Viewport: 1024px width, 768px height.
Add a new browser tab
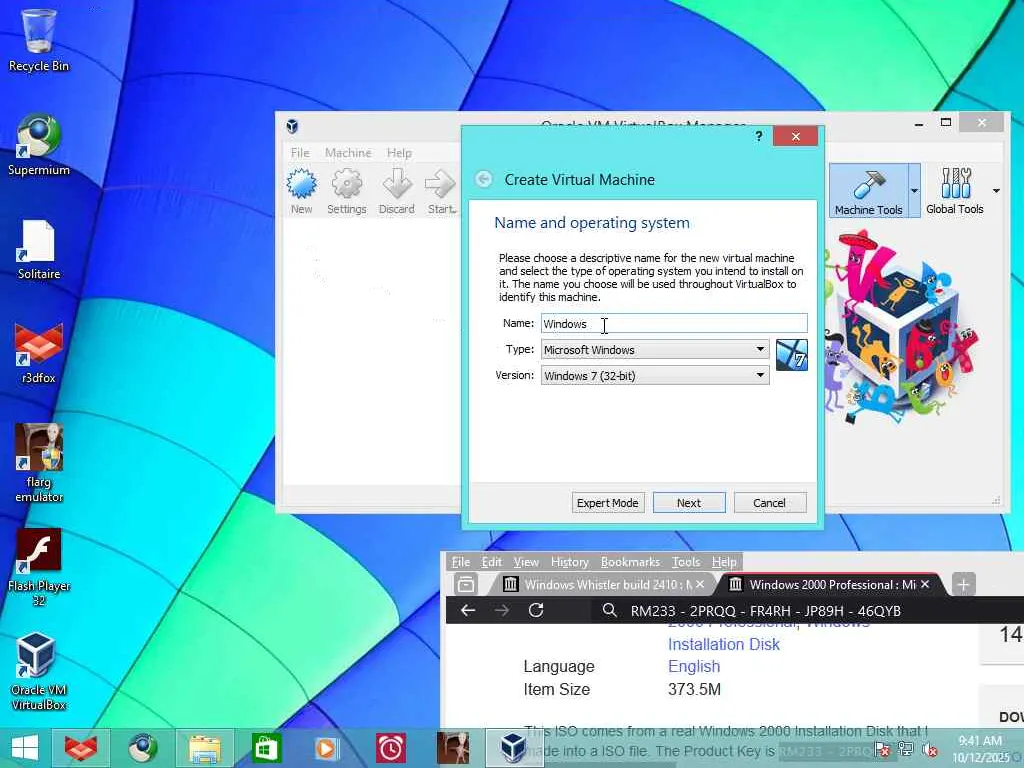click(963, 584)
